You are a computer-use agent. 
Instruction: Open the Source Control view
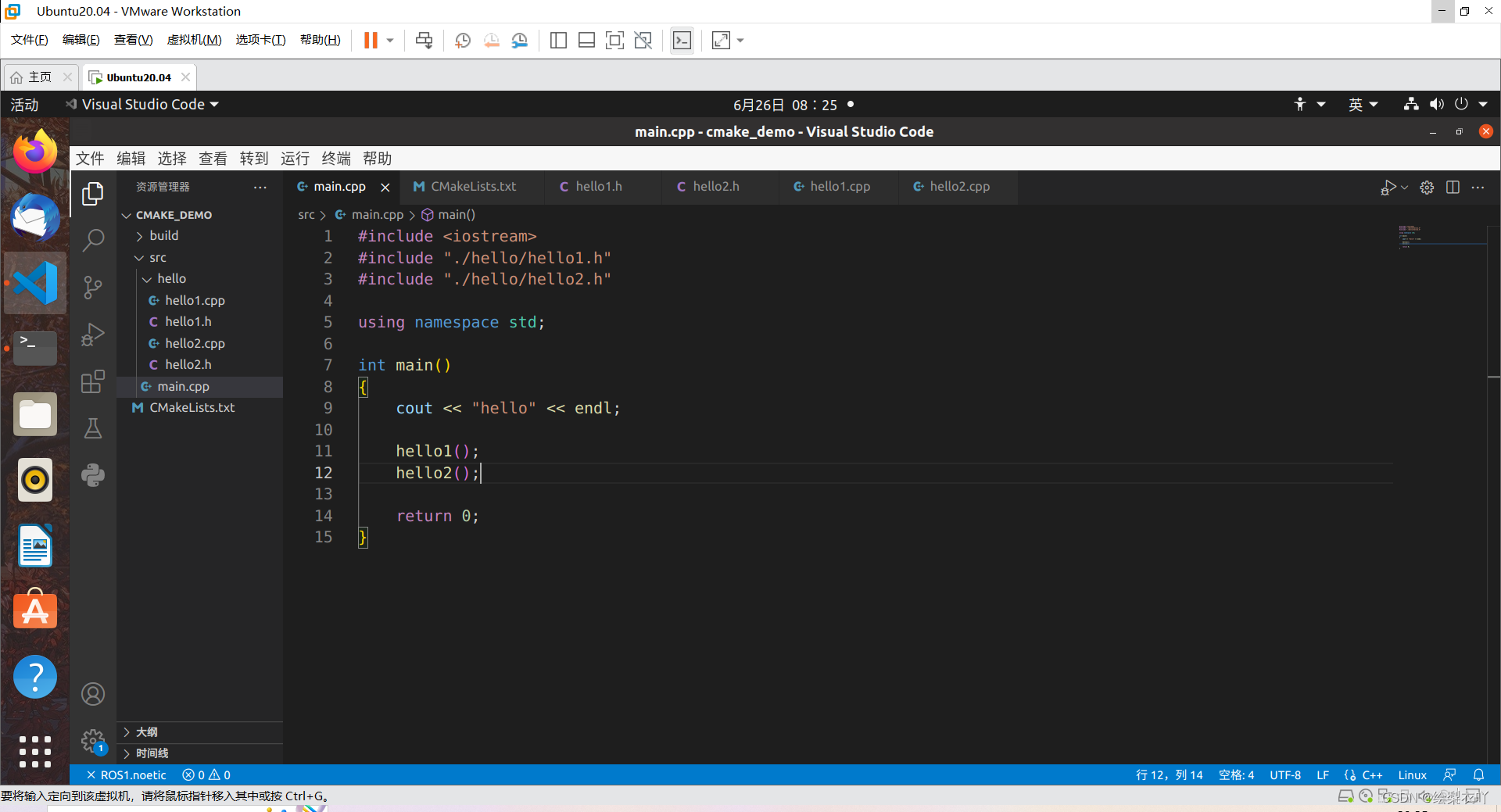(x=93, y=287)
